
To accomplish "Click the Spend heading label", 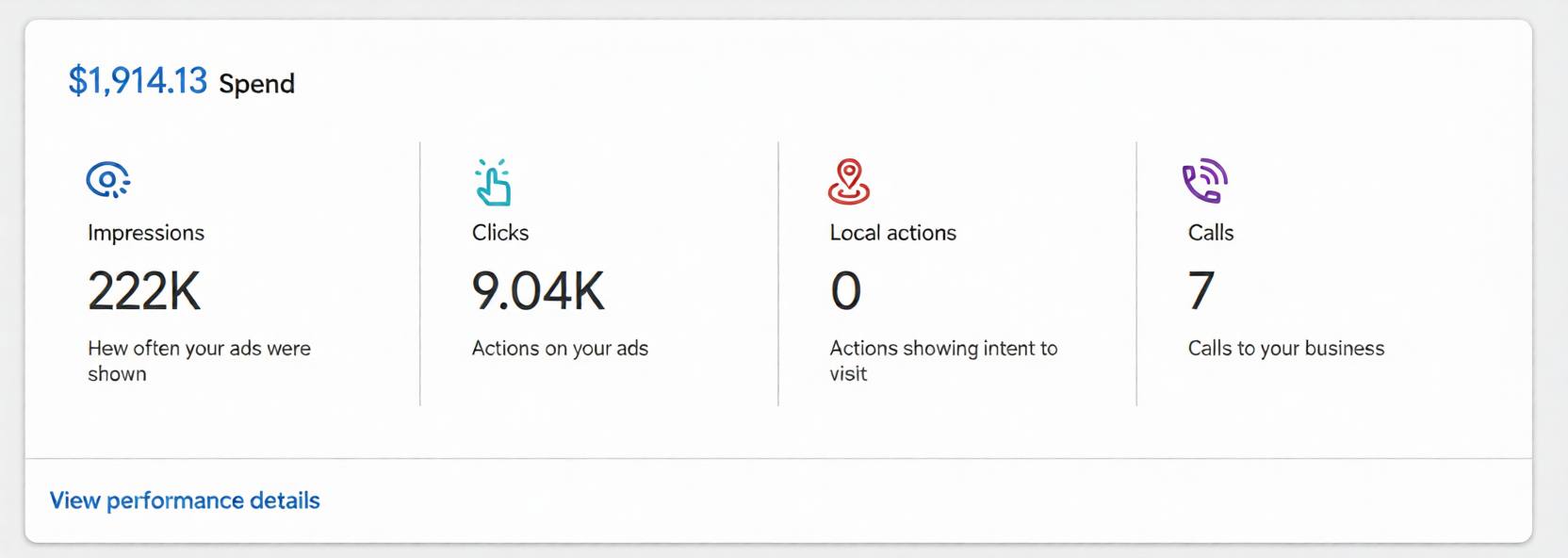I will pos(256,84).
